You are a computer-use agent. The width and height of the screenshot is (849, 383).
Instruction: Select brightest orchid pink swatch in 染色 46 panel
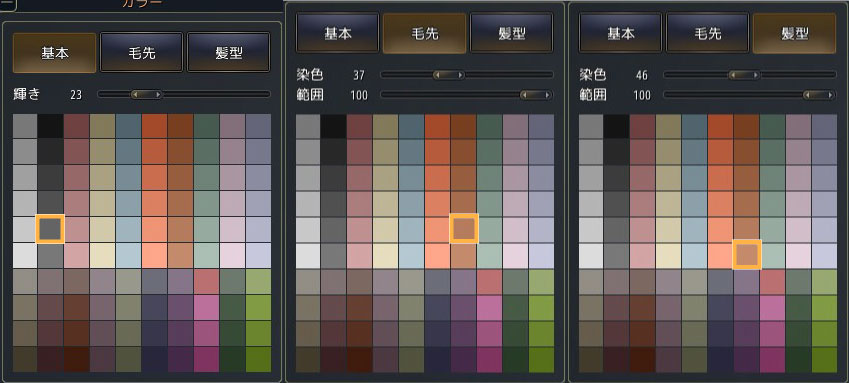click(x=773, y=307)
